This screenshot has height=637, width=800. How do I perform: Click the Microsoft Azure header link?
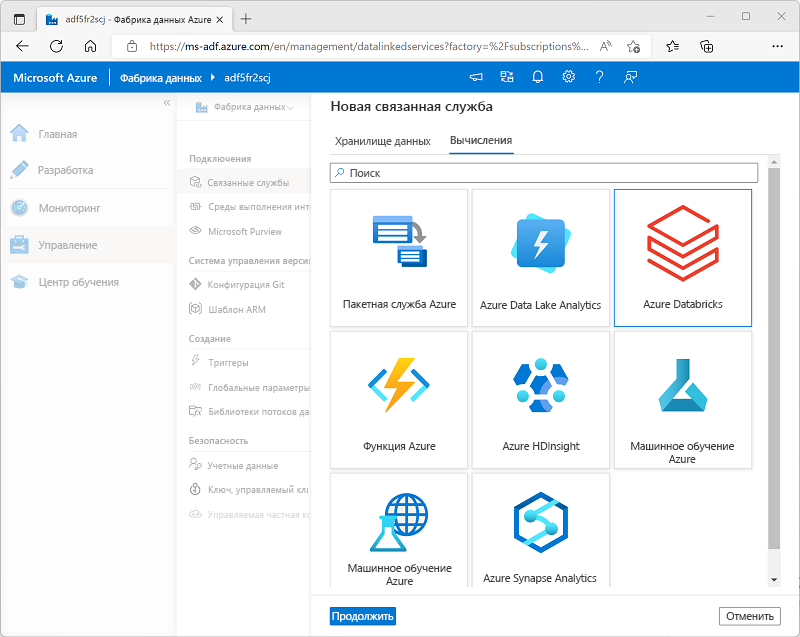pyautogui.click(x=55, y=78)
